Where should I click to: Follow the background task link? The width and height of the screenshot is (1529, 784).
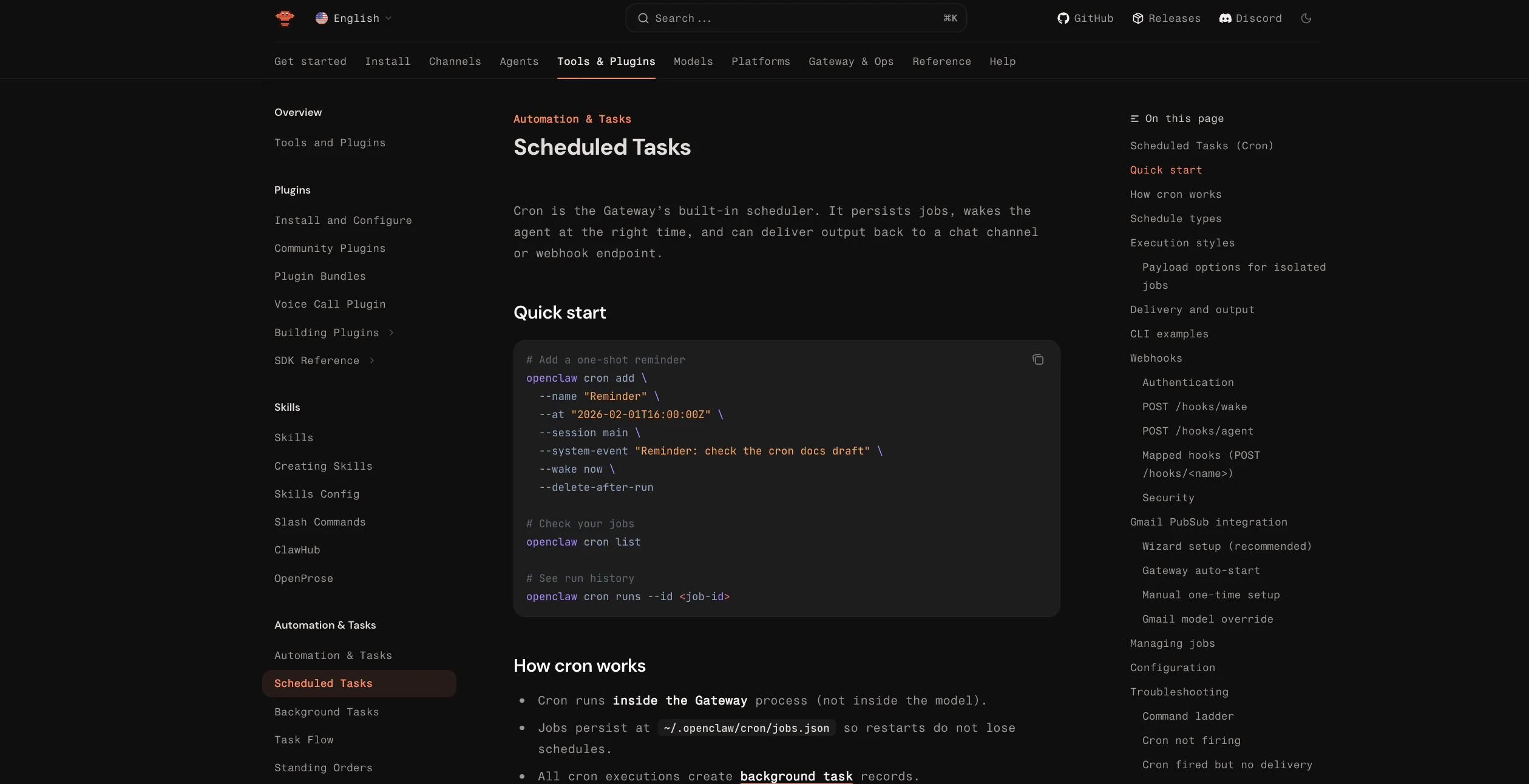tap(796, 776)
